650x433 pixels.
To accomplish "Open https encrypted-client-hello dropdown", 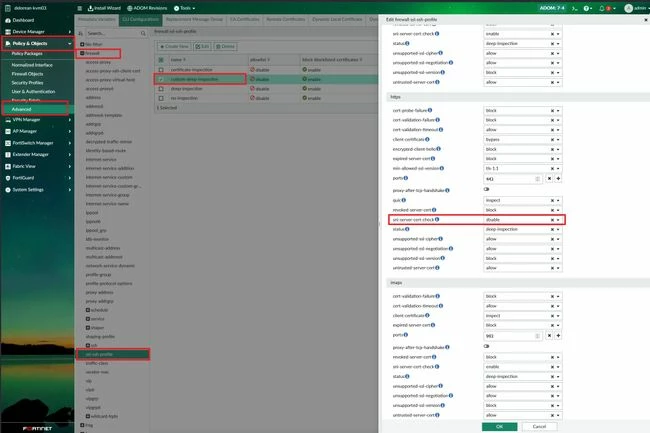I will tap(523, 149).
